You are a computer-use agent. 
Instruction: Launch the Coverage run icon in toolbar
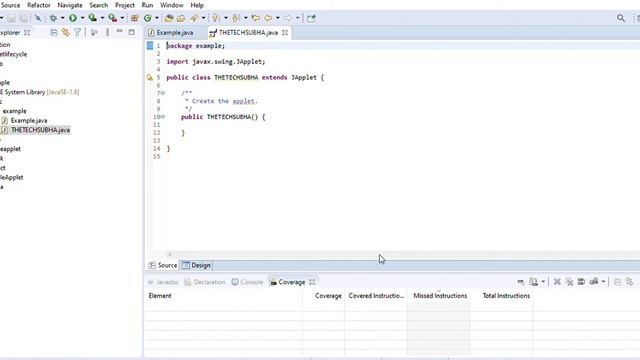[93, 18]
